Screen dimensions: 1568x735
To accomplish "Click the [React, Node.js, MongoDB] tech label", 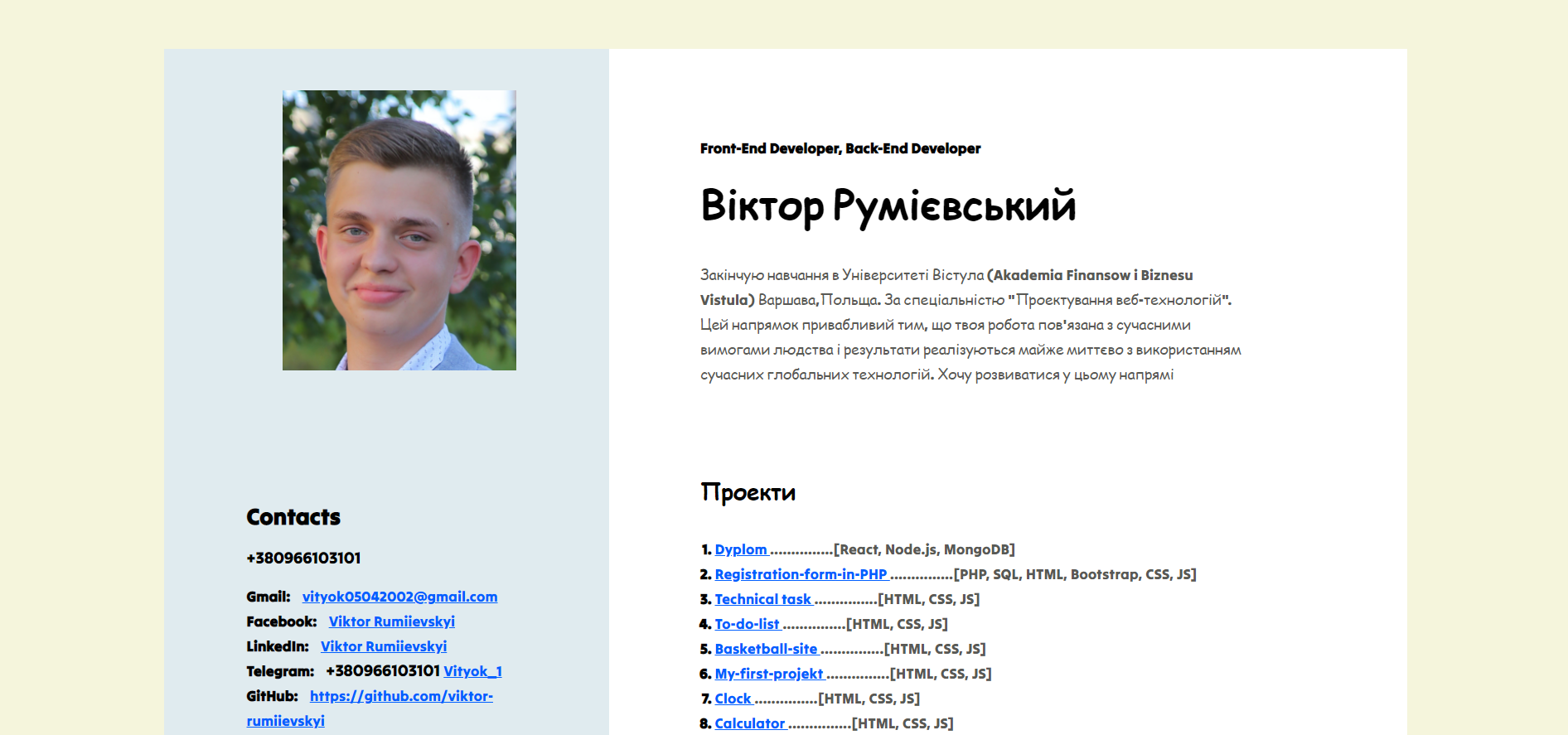I will (924, 549).
